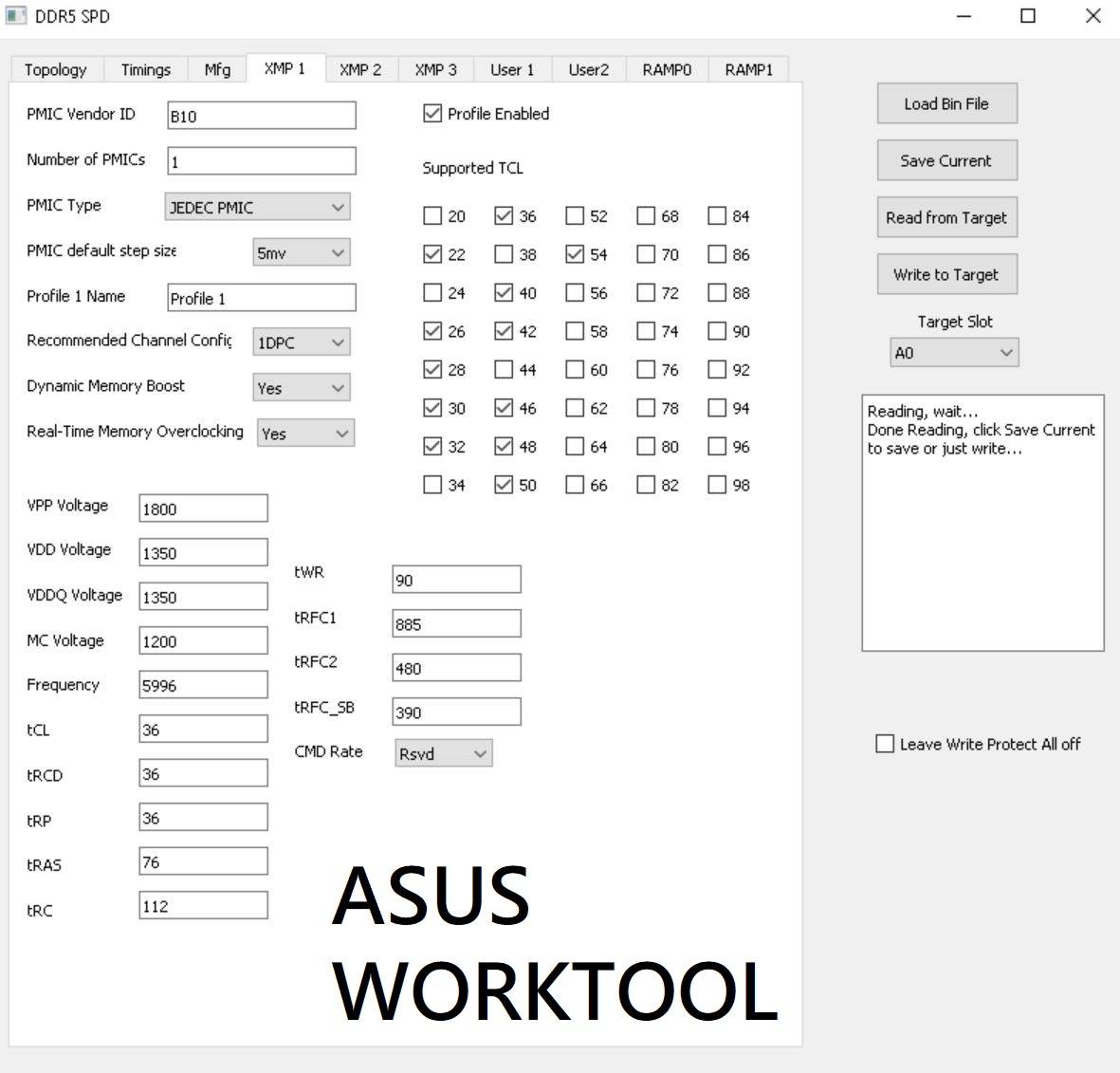Click the Frequency field showing 5996
Image resolution: width=1120 pixels, height=1073 pixels.
[x=204, y=685]
